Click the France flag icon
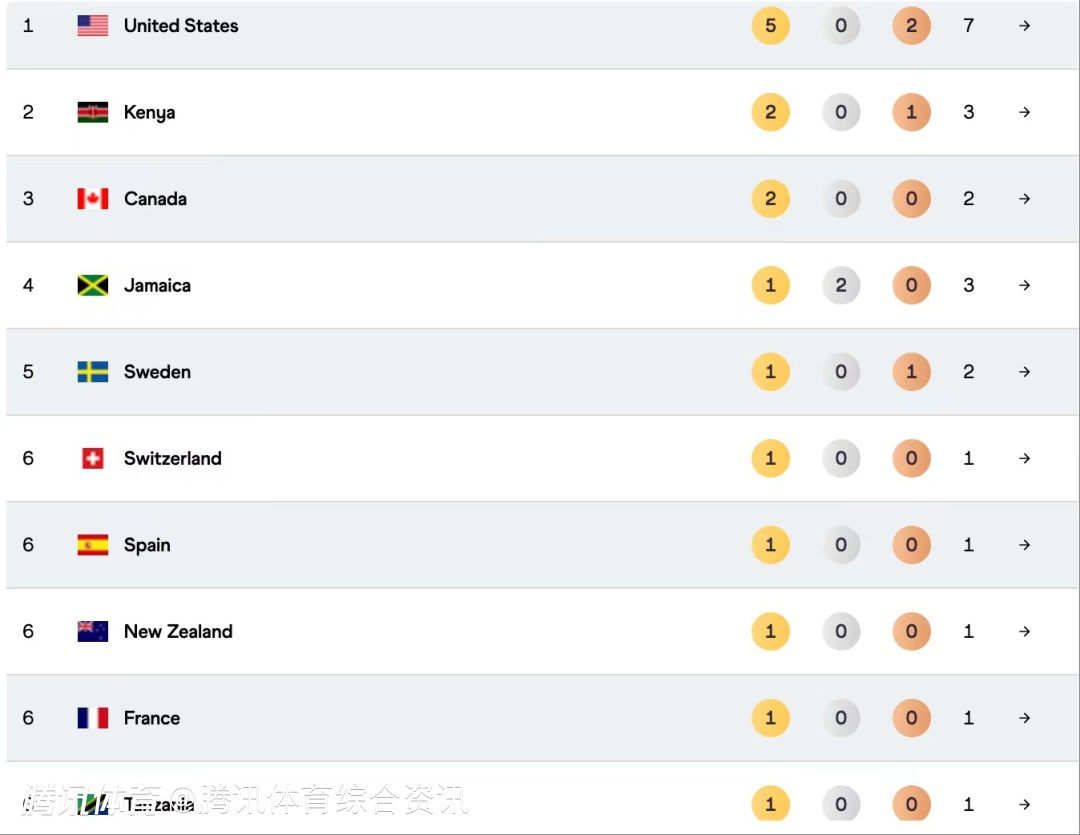The image size is (1080, 835). pos(93,718)
